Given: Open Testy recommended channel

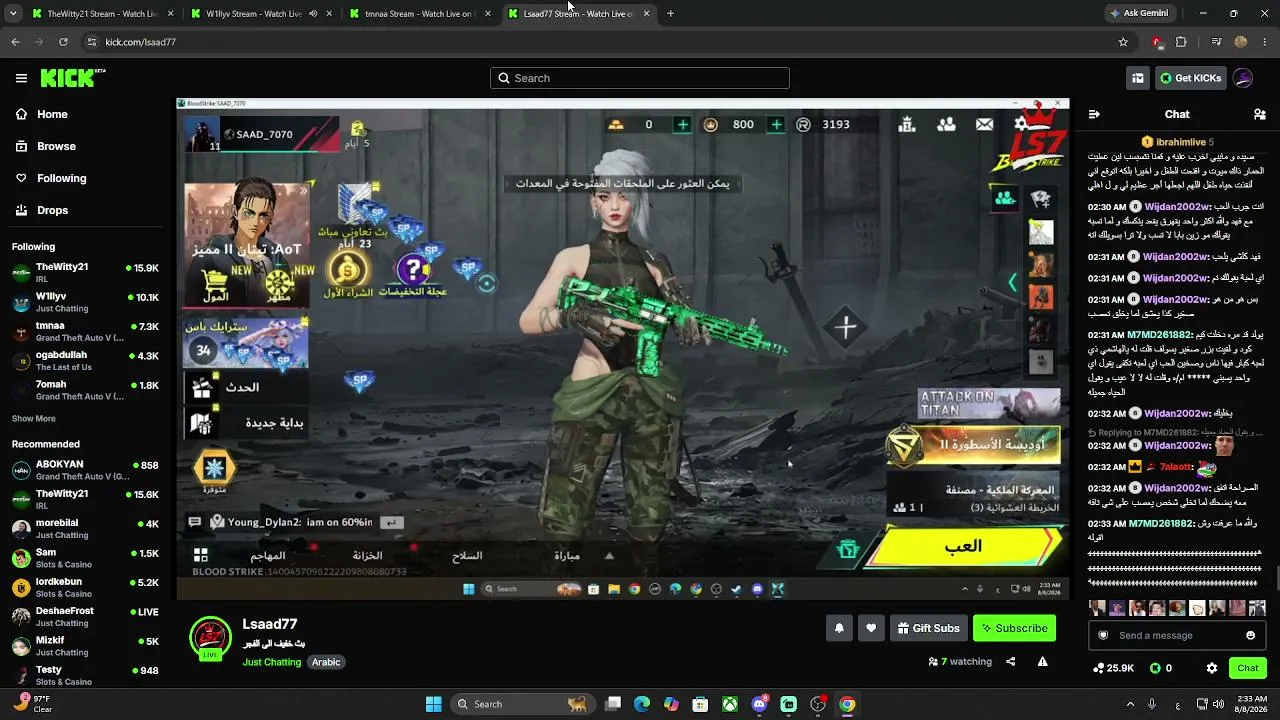Looking at the screenshot, I should pos(85,675).
